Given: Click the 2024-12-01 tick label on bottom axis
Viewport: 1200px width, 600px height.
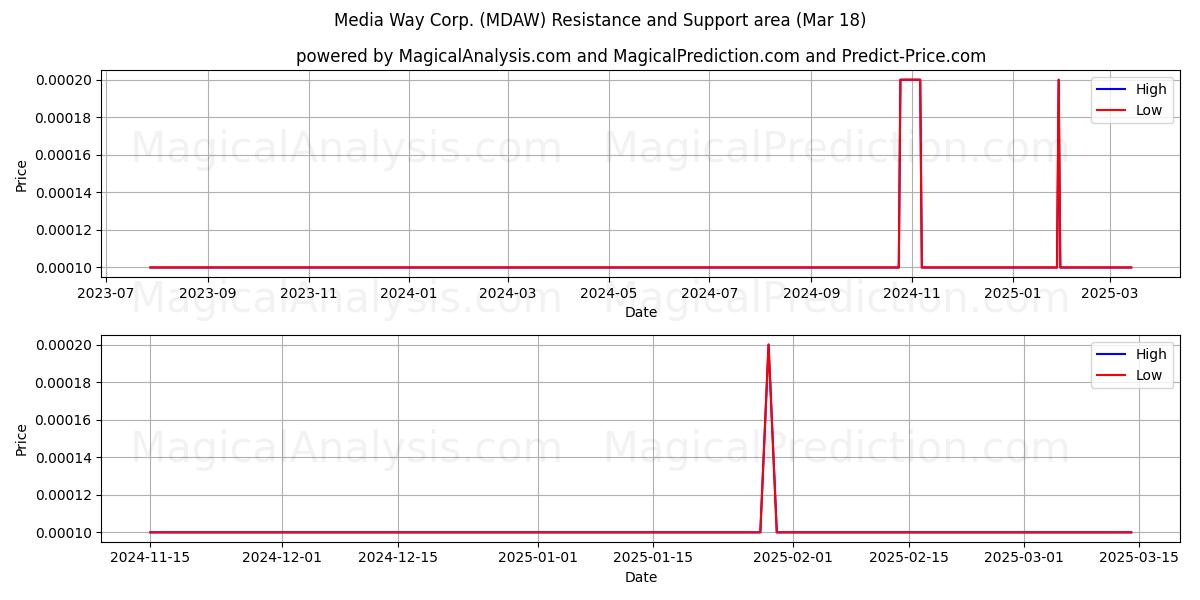Looking at the screenshot, I should [x=282, y=558].
